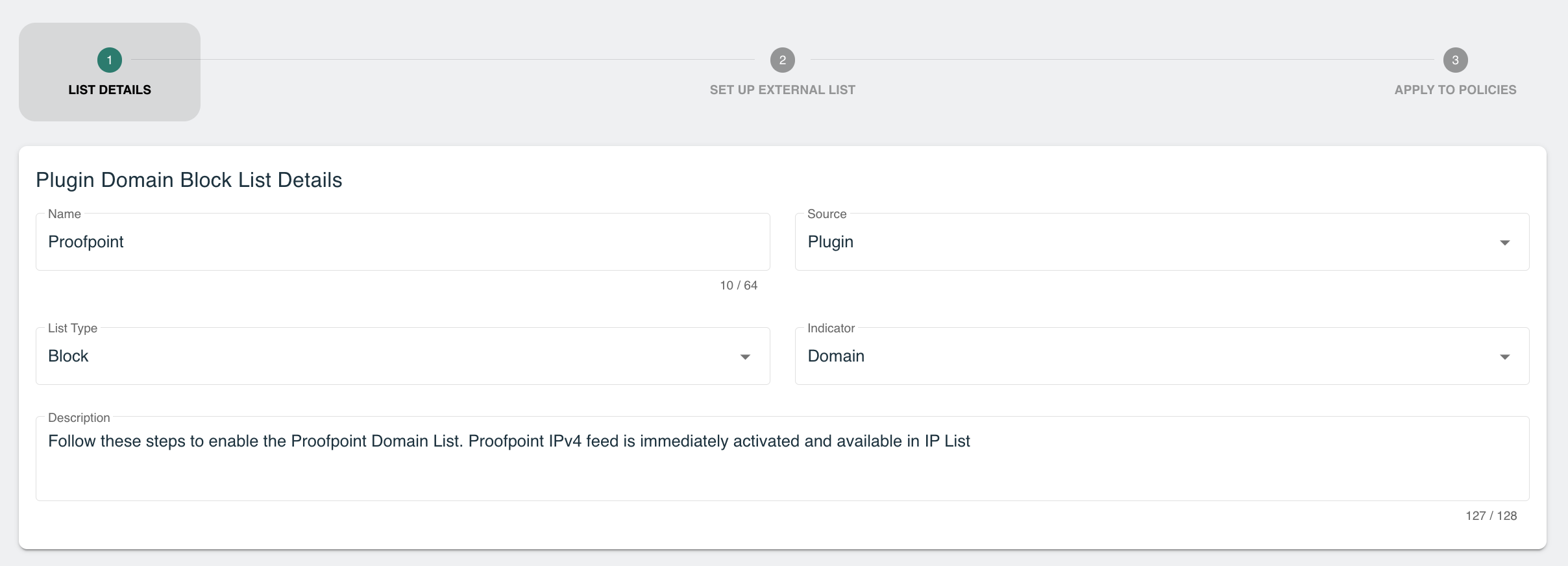Expand the List Type dropdown arrow
1568x566 pixels.
click(745, 357)
